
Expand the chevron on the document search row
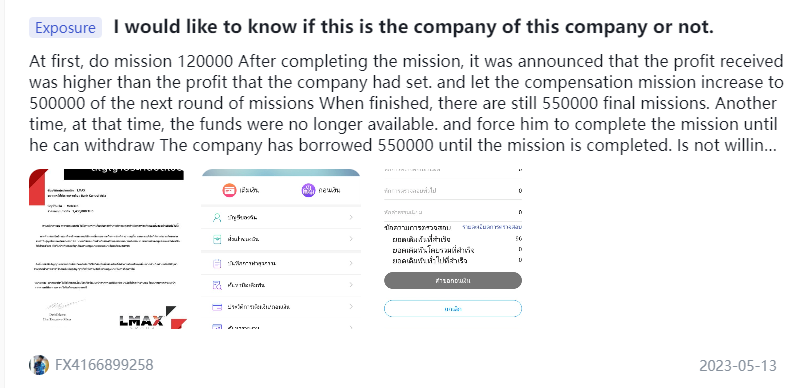pos(351,285)
